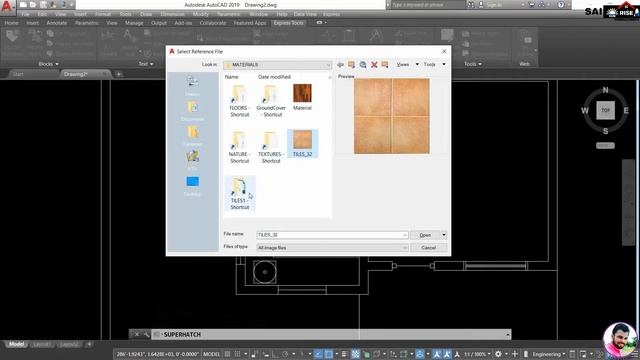Add a new drawing tab with plus
Screen dimensions: 640x360
118,74
